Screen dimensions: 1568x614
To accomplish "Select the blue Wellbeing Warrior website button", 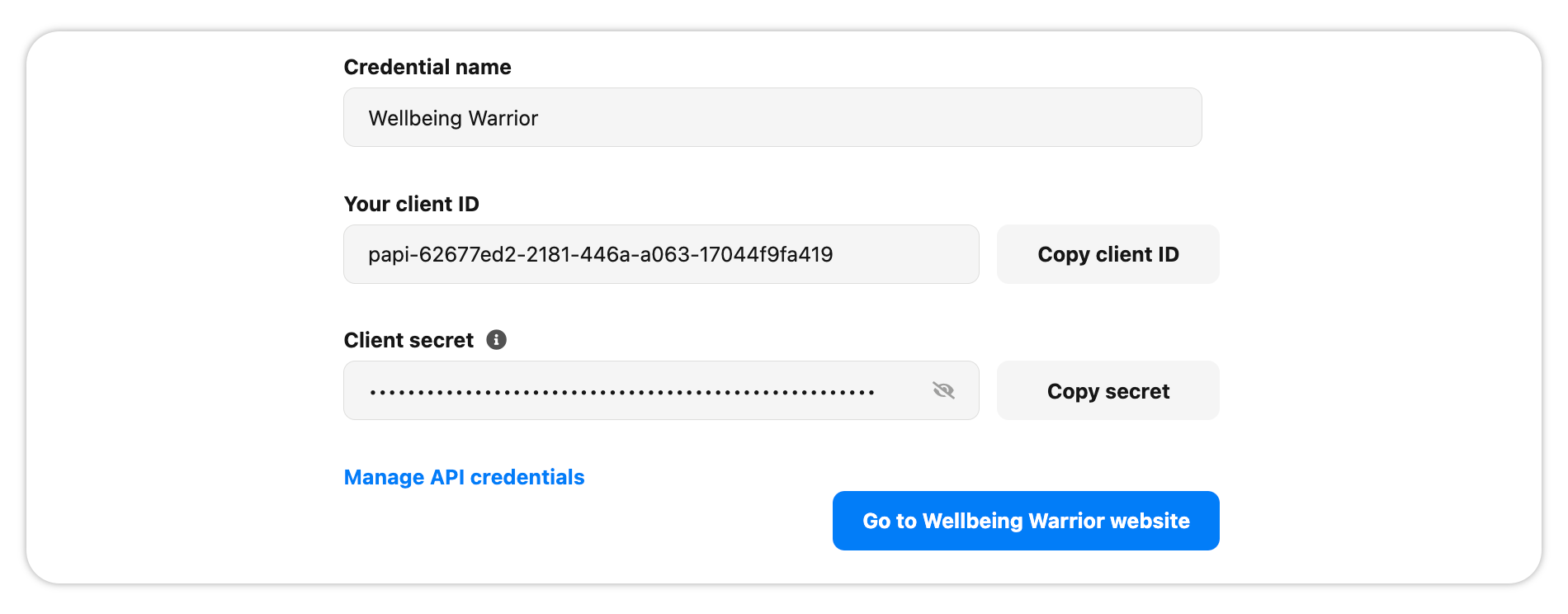I will click(x=1025, y=521).
